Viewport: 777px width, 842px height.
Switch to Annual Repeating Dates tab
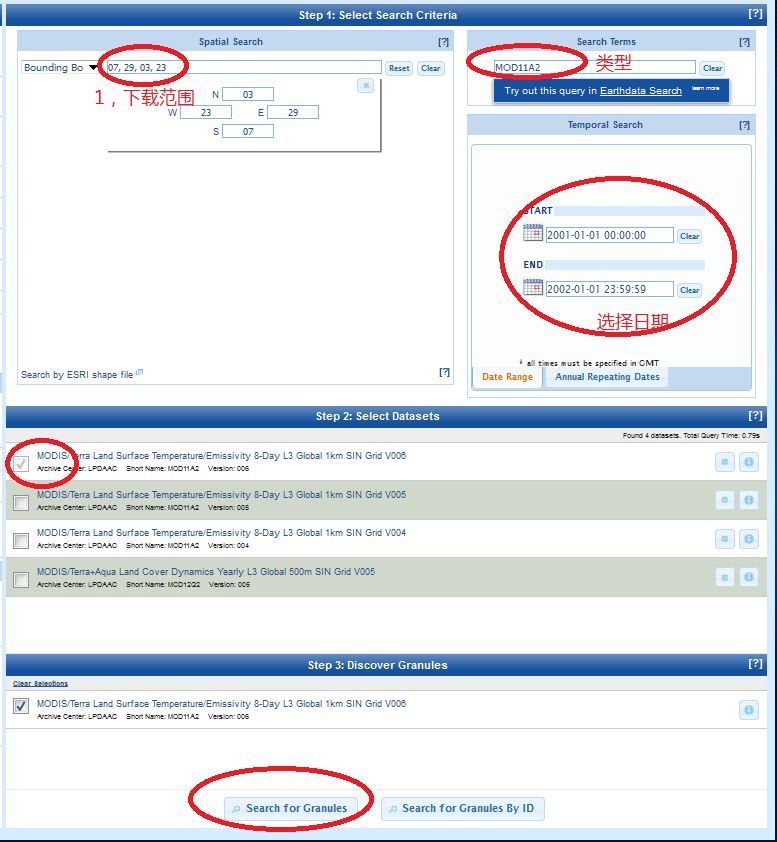click(x=607, y=377)
